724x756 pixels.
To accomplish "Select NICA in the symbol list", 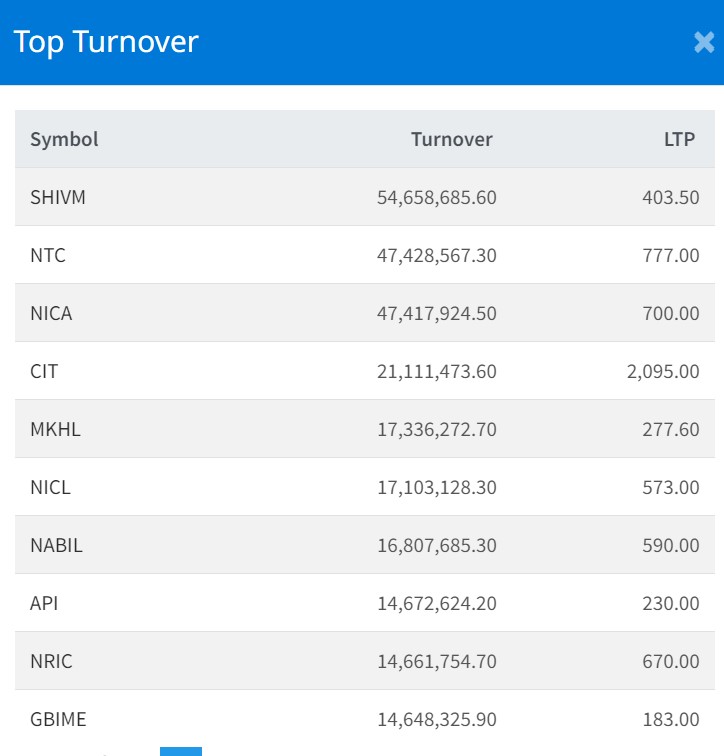I will click(51, 313).
